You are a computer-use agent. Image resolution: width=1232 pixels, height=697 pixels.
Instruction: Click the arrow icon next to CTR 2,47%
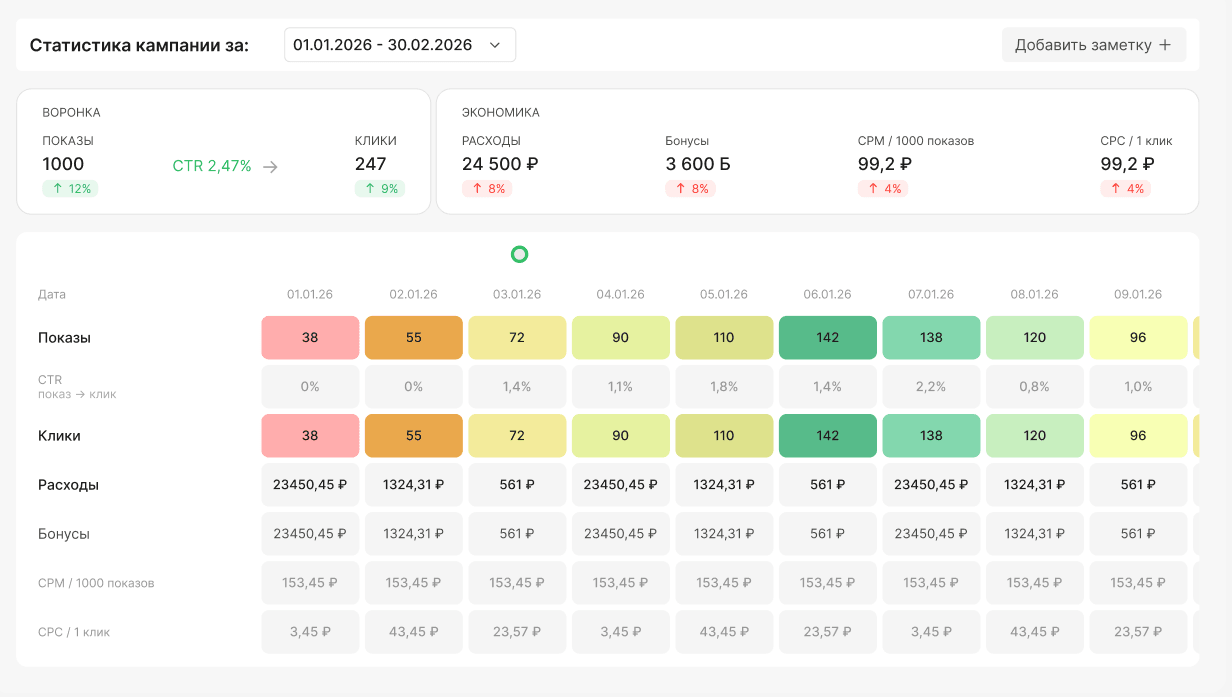click(270, 166)
